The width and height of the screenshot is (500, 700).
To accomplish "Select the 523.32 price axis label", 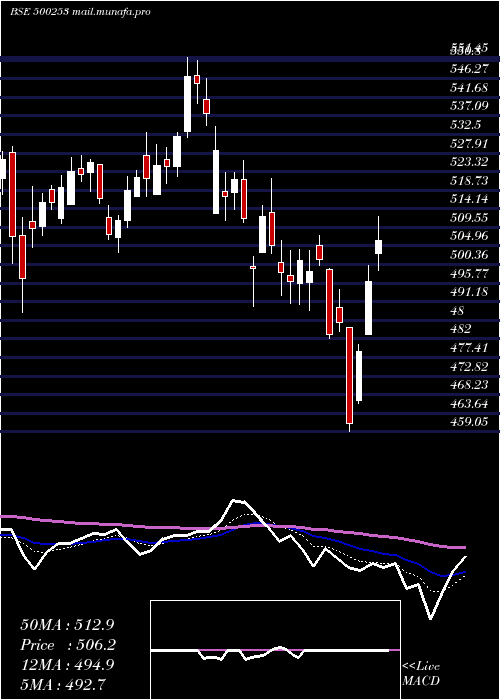I will 469,162.
